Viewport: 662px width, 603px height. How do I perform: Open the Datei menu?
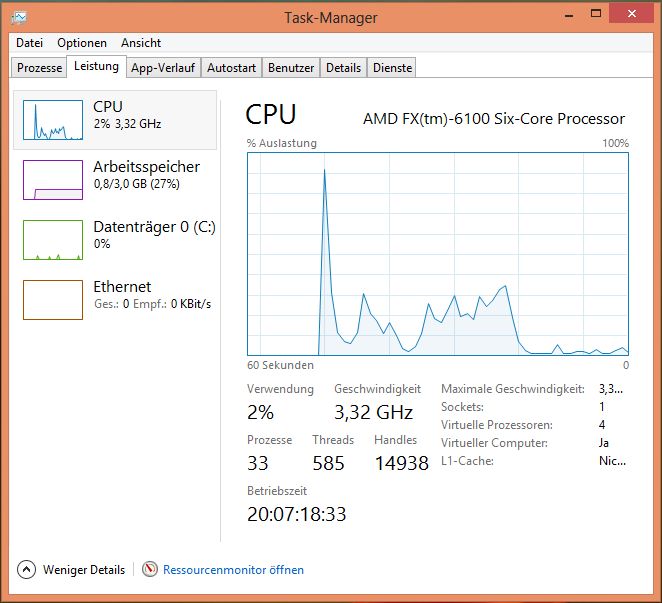[x=30, y=43]
